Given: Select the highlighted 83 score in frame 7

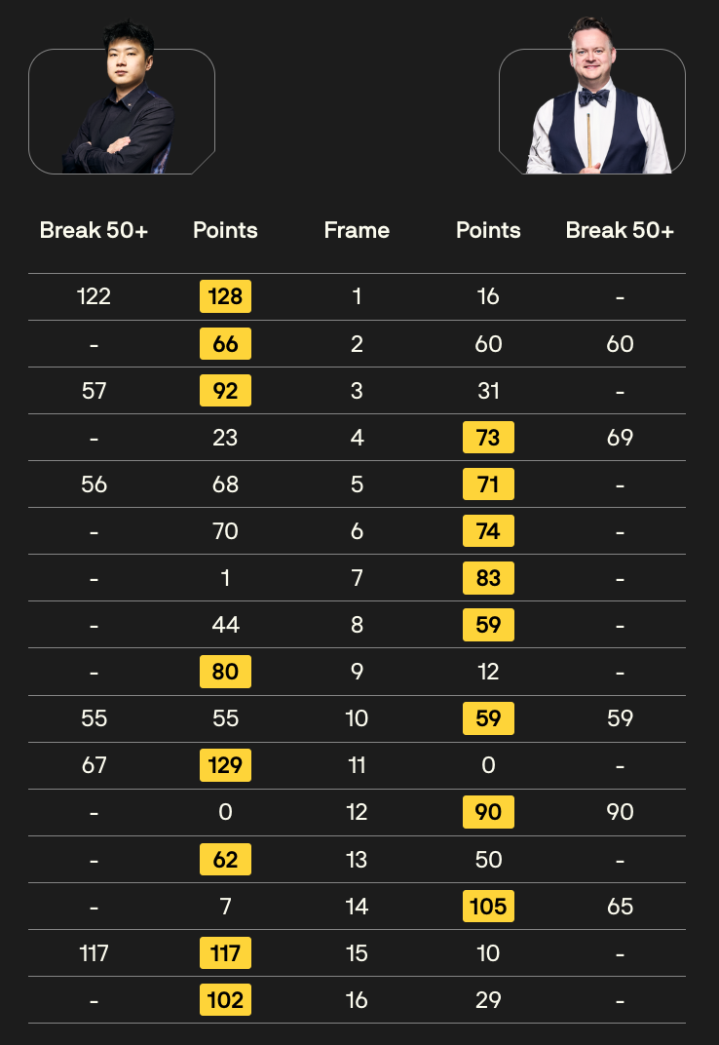Looking at the screenshot, I should coord(488,578).
